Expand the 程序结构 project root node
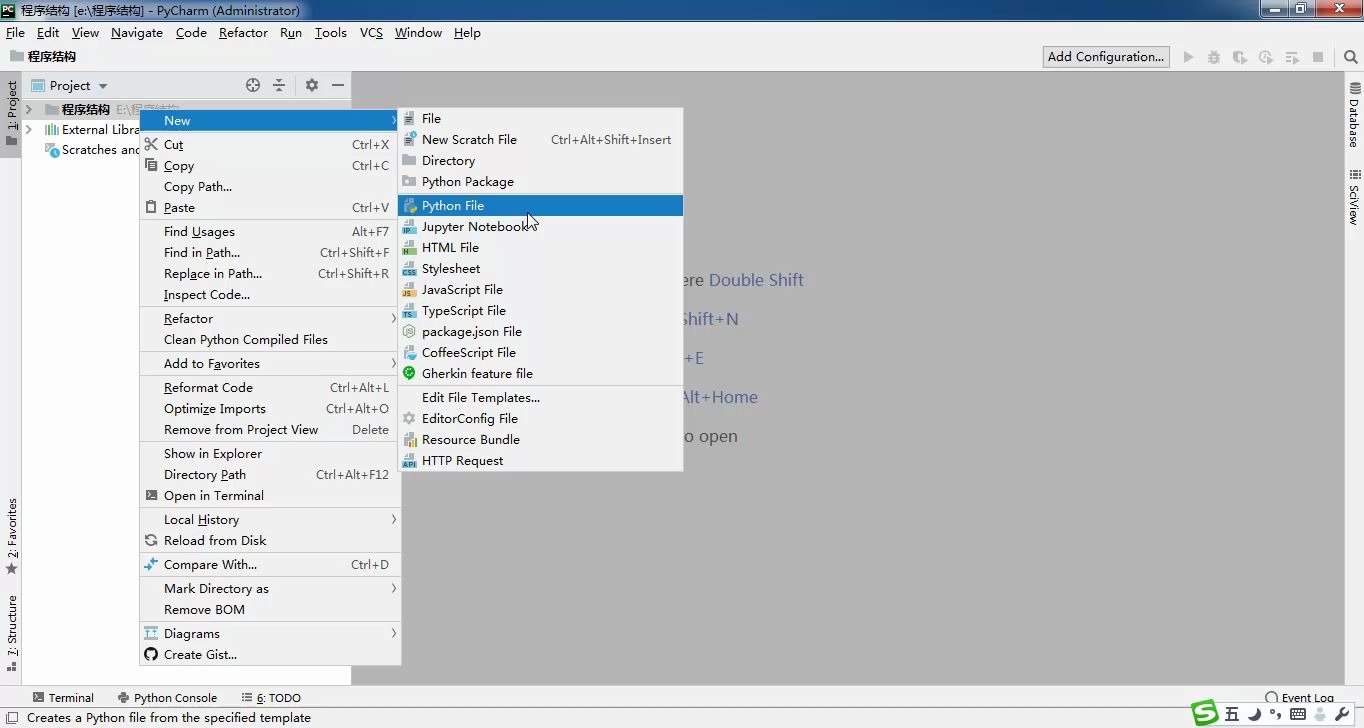1364x728 pixels. (29, 109)
